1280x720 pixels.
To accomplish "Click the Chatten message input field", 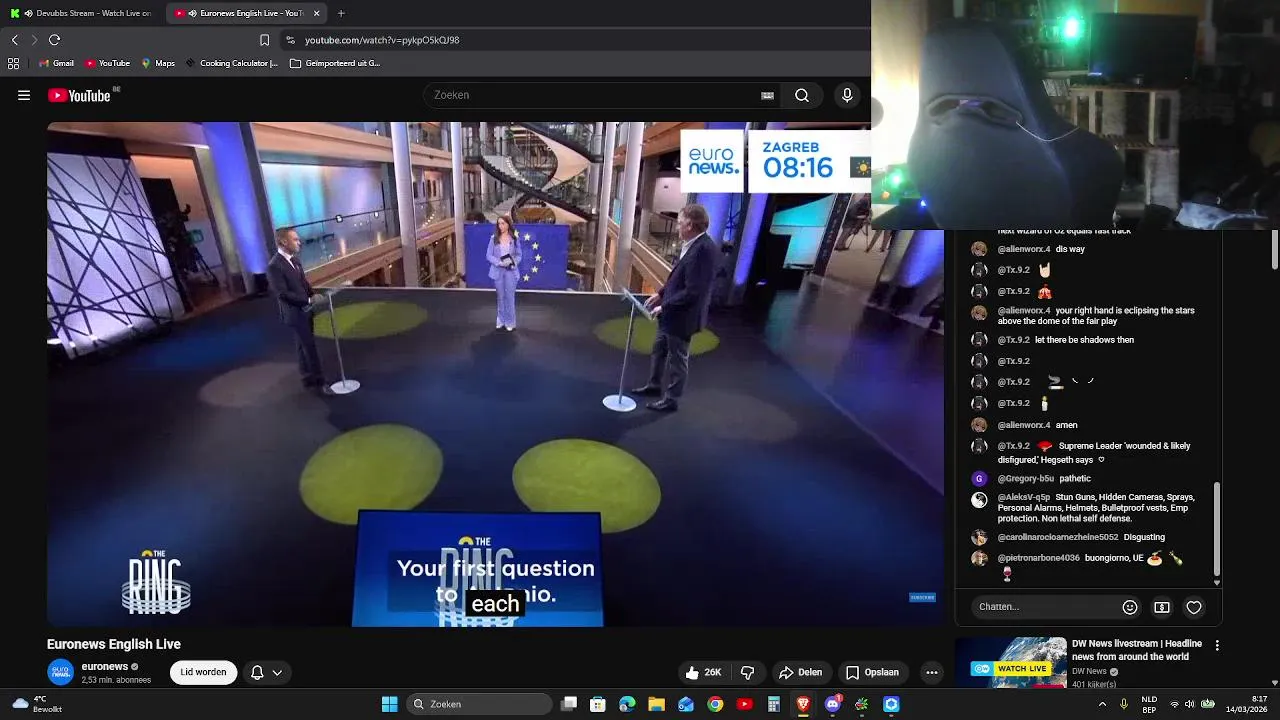I will point(1045,607).
